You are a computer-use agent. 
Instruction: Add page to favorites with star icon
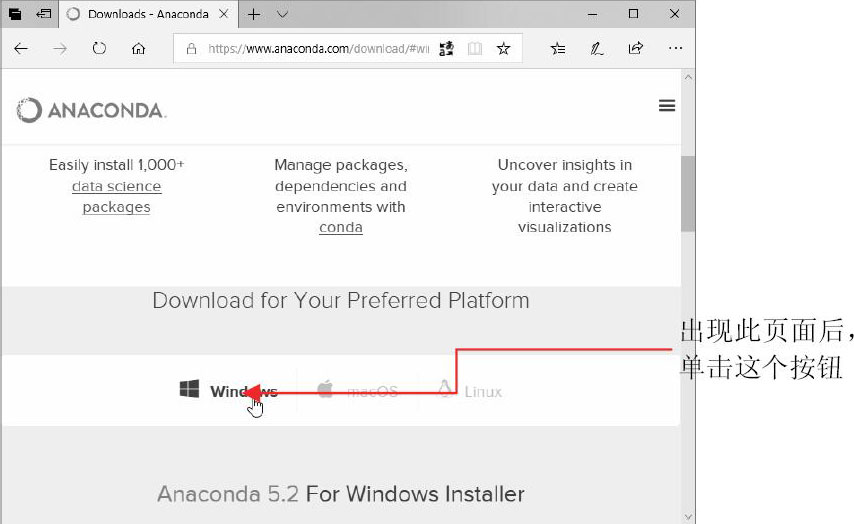point(503,49)
